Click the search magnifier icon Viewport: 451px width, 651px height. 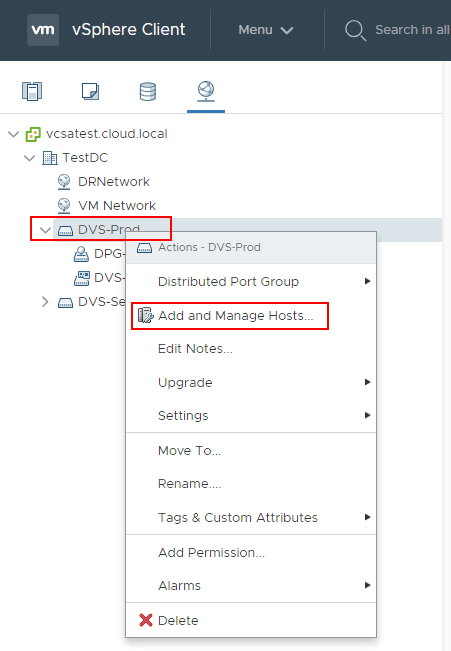tap(355, 31)
